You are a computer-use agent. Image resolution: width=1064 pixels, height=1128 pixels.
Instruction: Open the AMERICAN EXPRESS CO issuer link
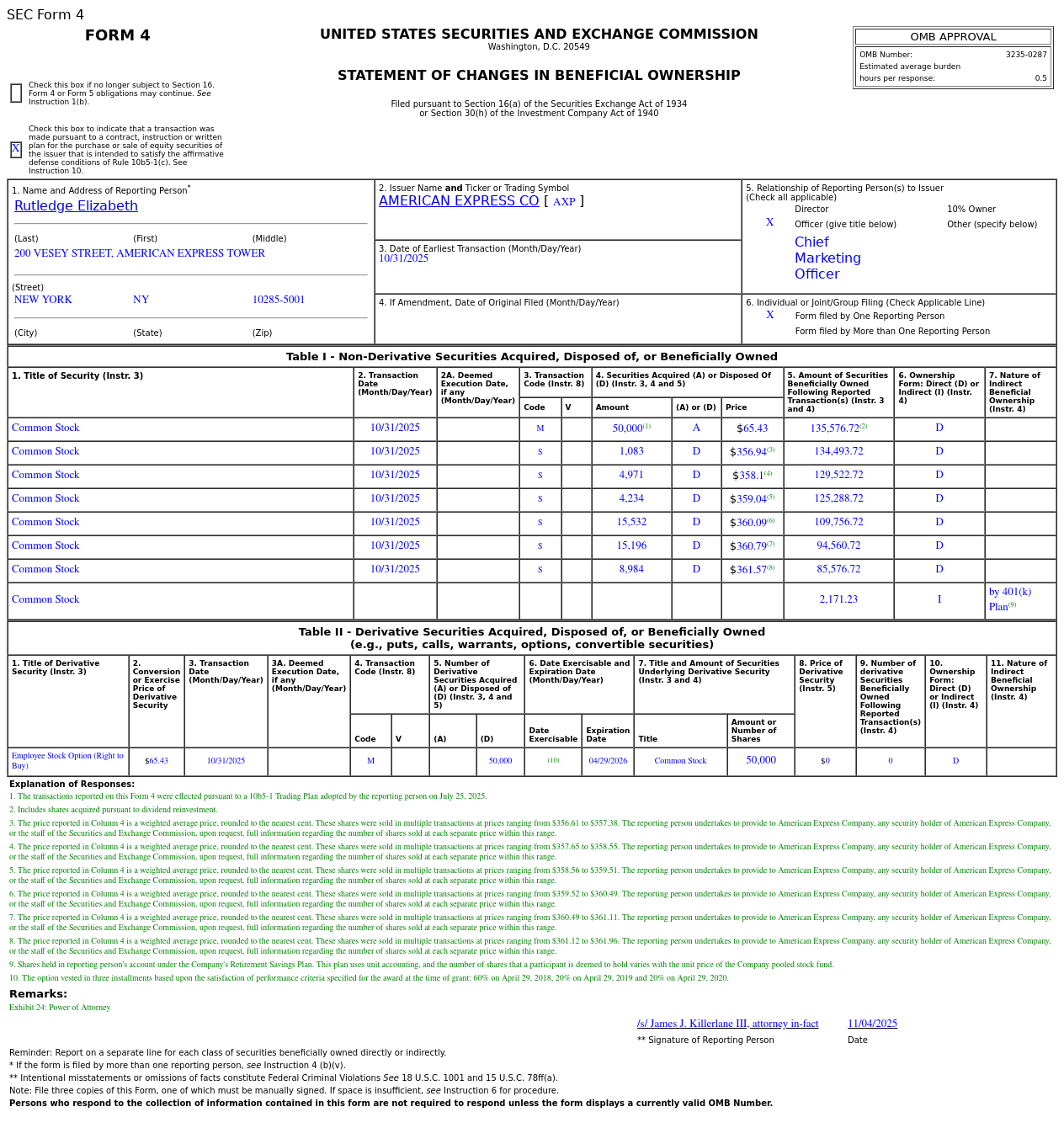pyautogui.click(x=459, y=201)
